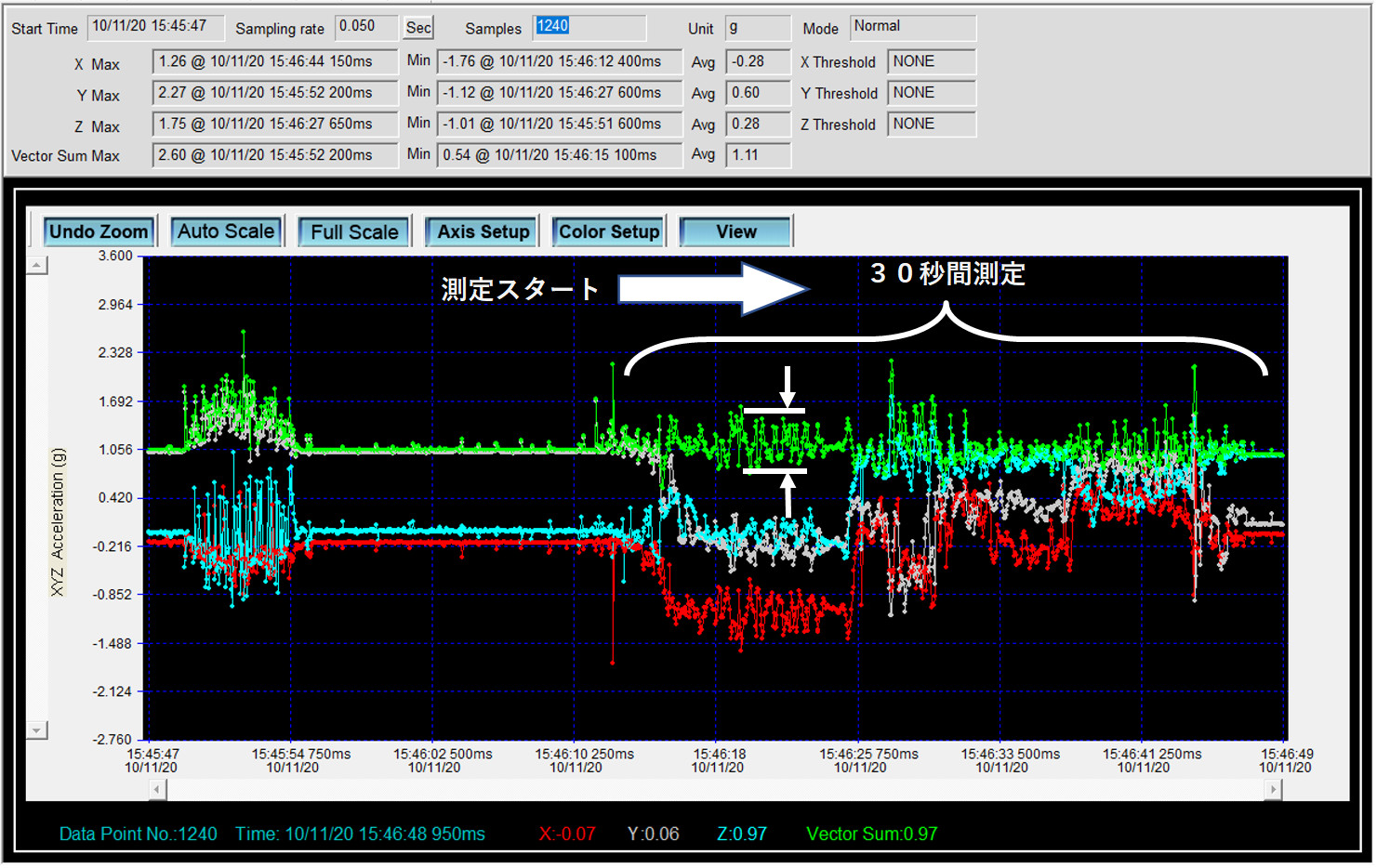Click the X Avg field -0.28

(x=759, y=62)
